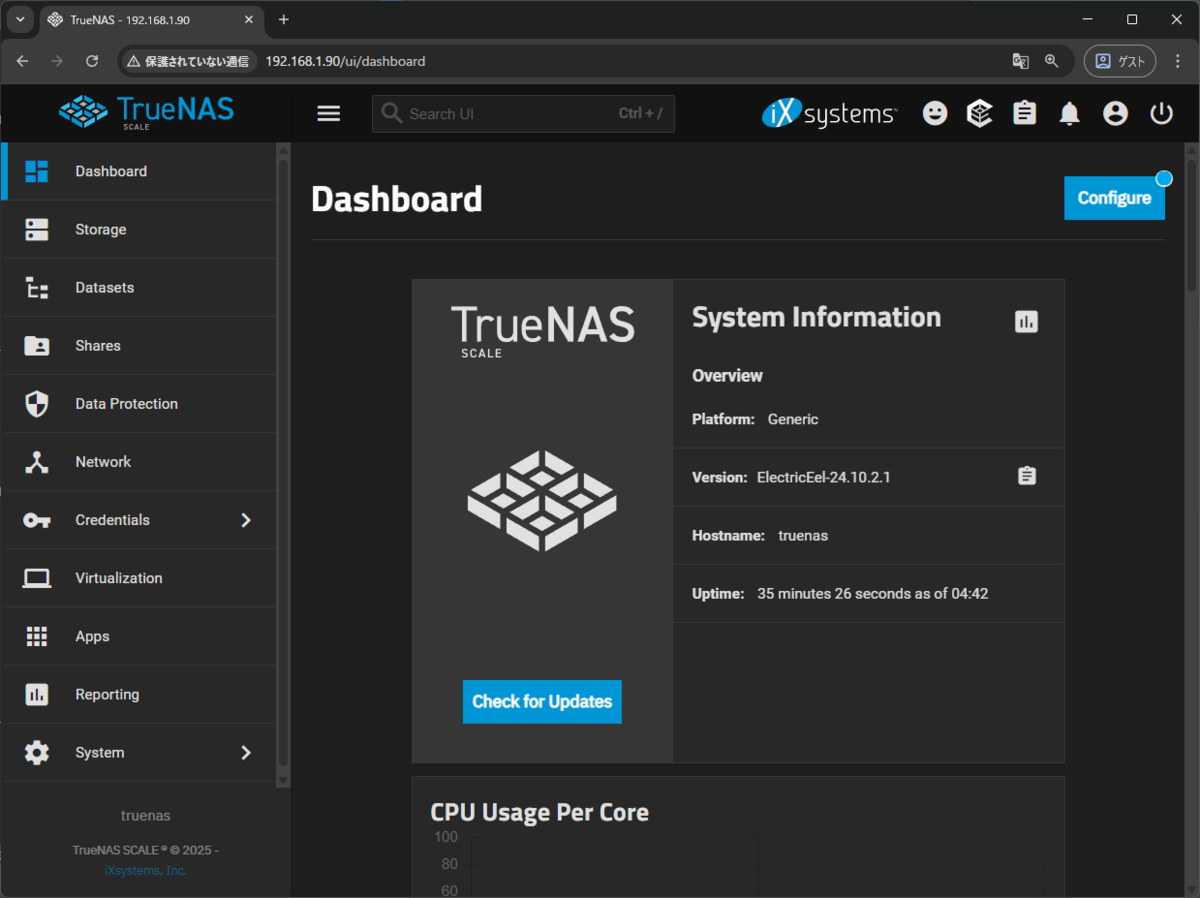1200x898 pixels.
Task: Open the Jobs clipboard icon in top bar
Action: tap(1025, 114)
